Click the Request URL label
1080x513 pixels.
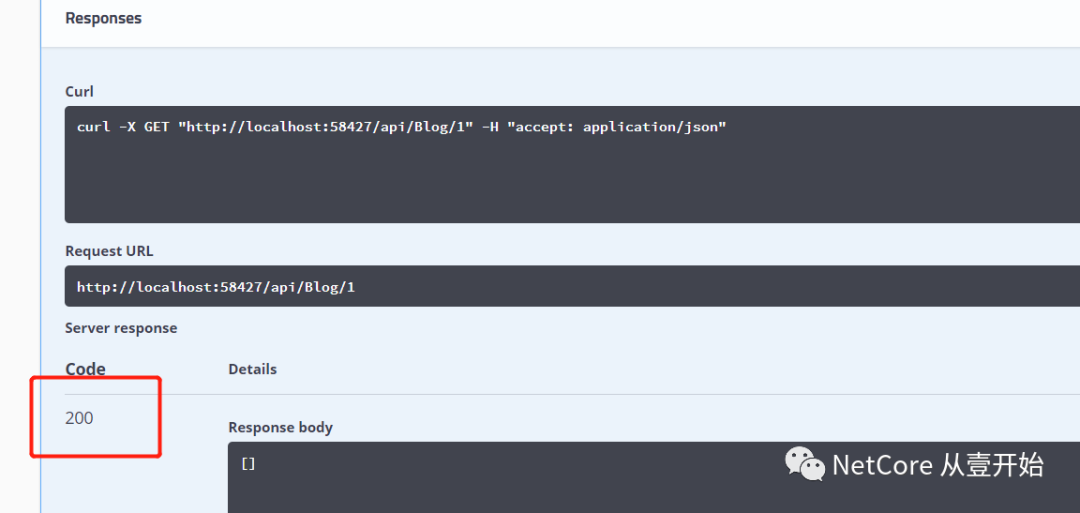coord(109,251)
